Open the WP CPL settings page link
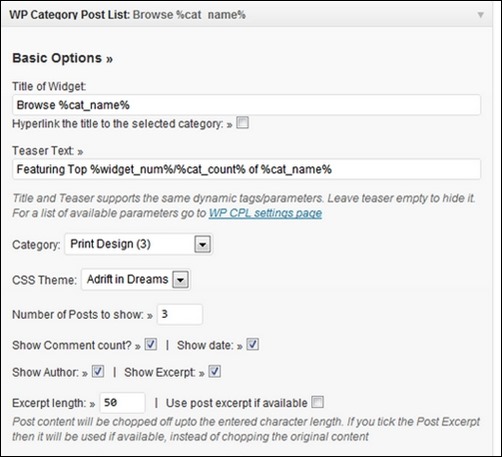 point(265,213)
